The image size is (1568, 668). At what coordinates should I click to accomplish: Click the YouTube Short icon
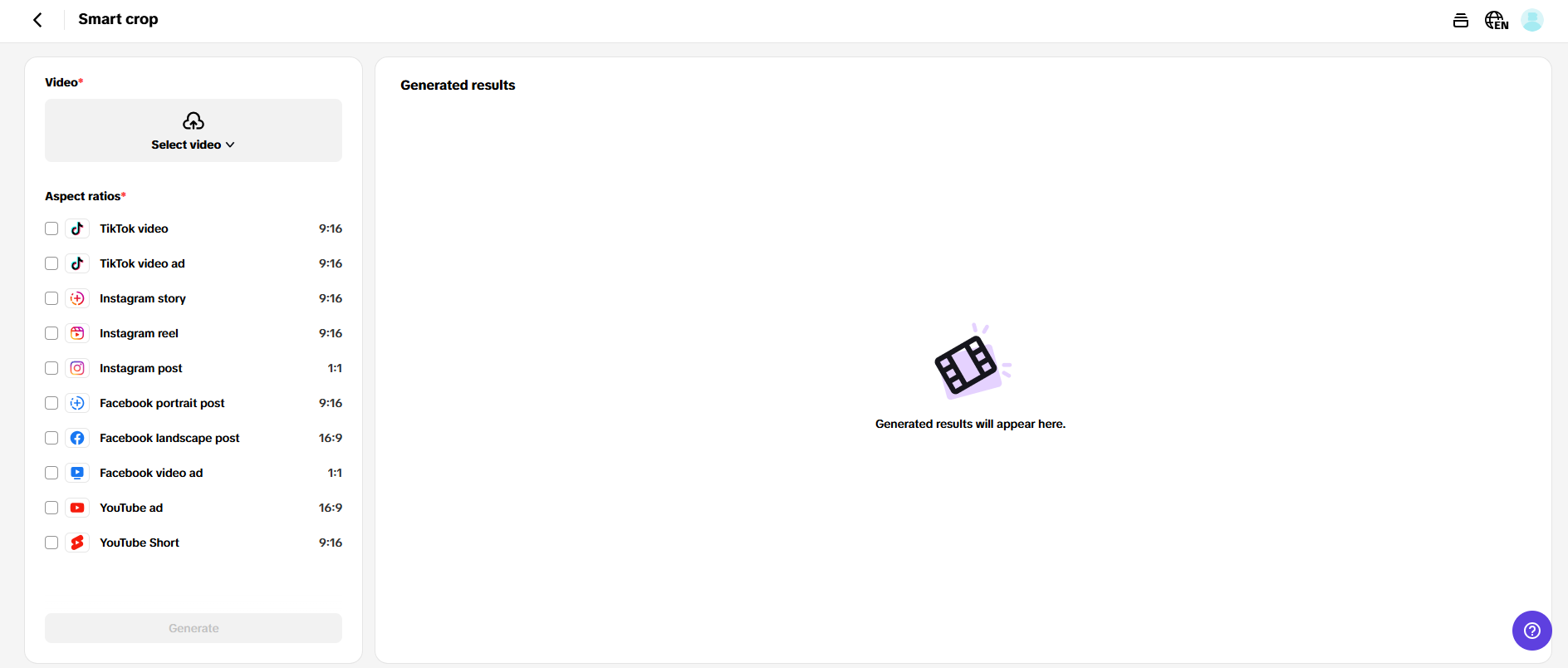coord(77,543)
